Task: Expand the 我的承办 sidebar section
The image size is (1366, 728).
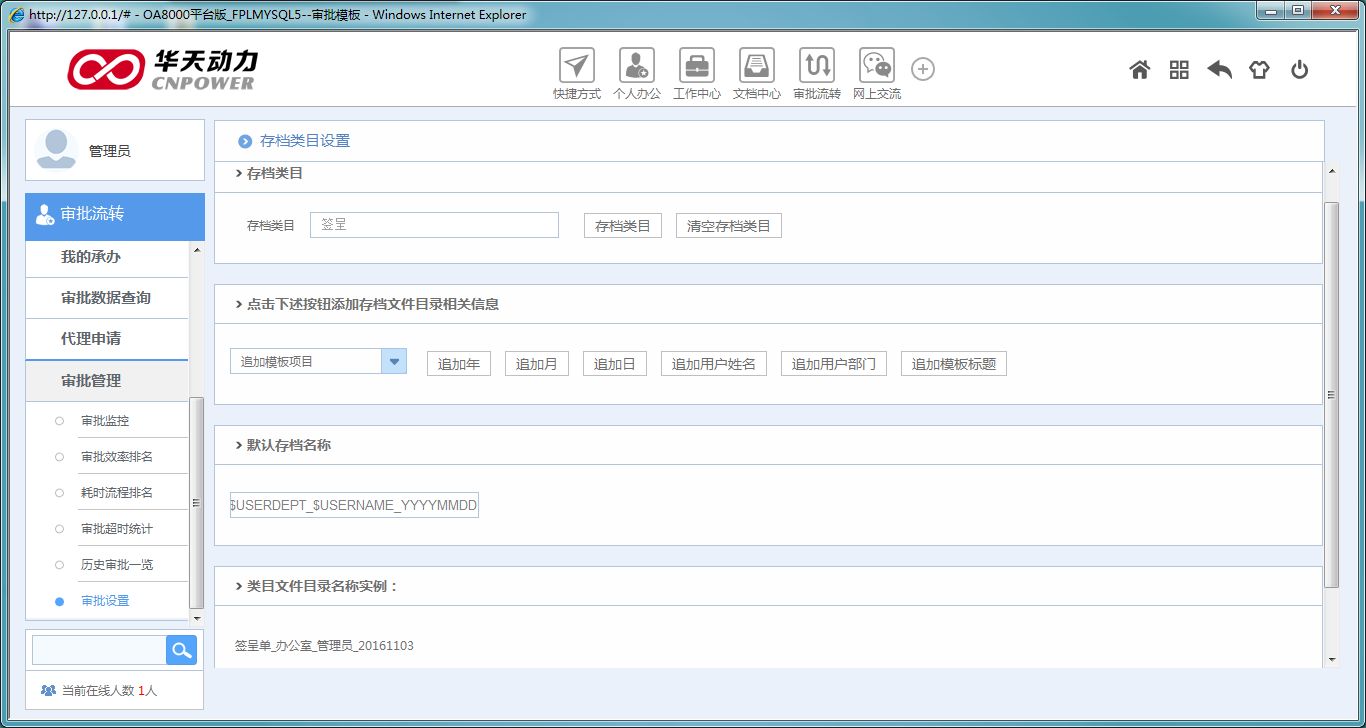Action: click(107, 257)
